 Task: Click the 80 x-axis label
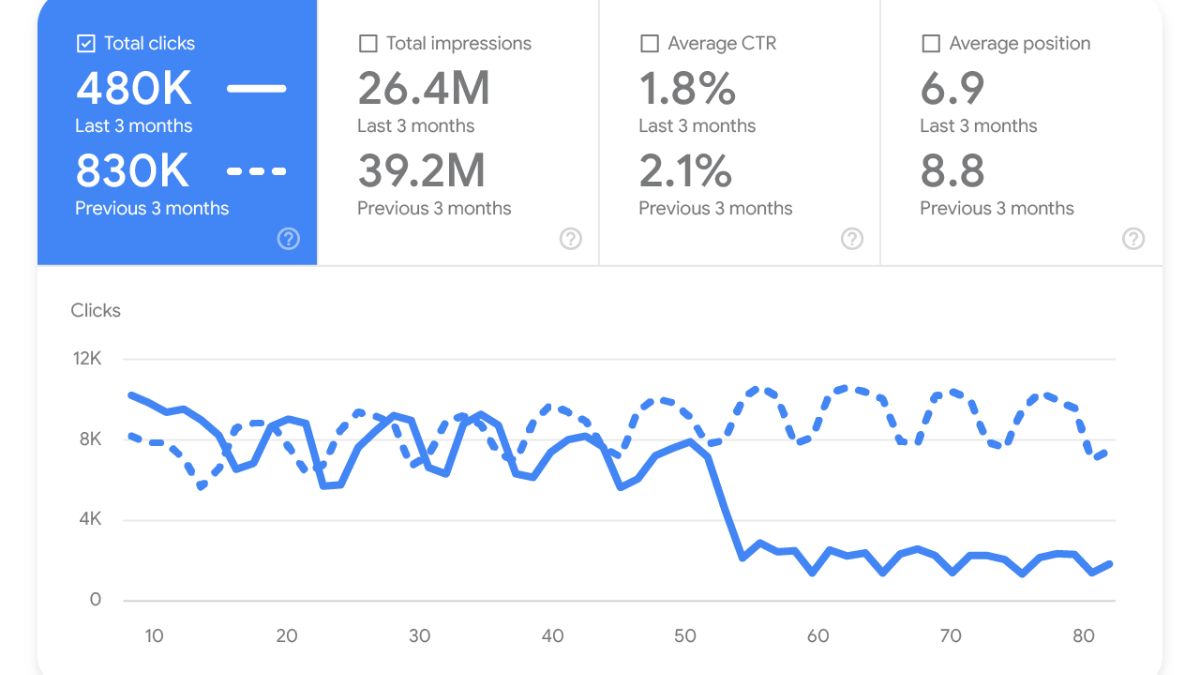(x=1083, y=636)
